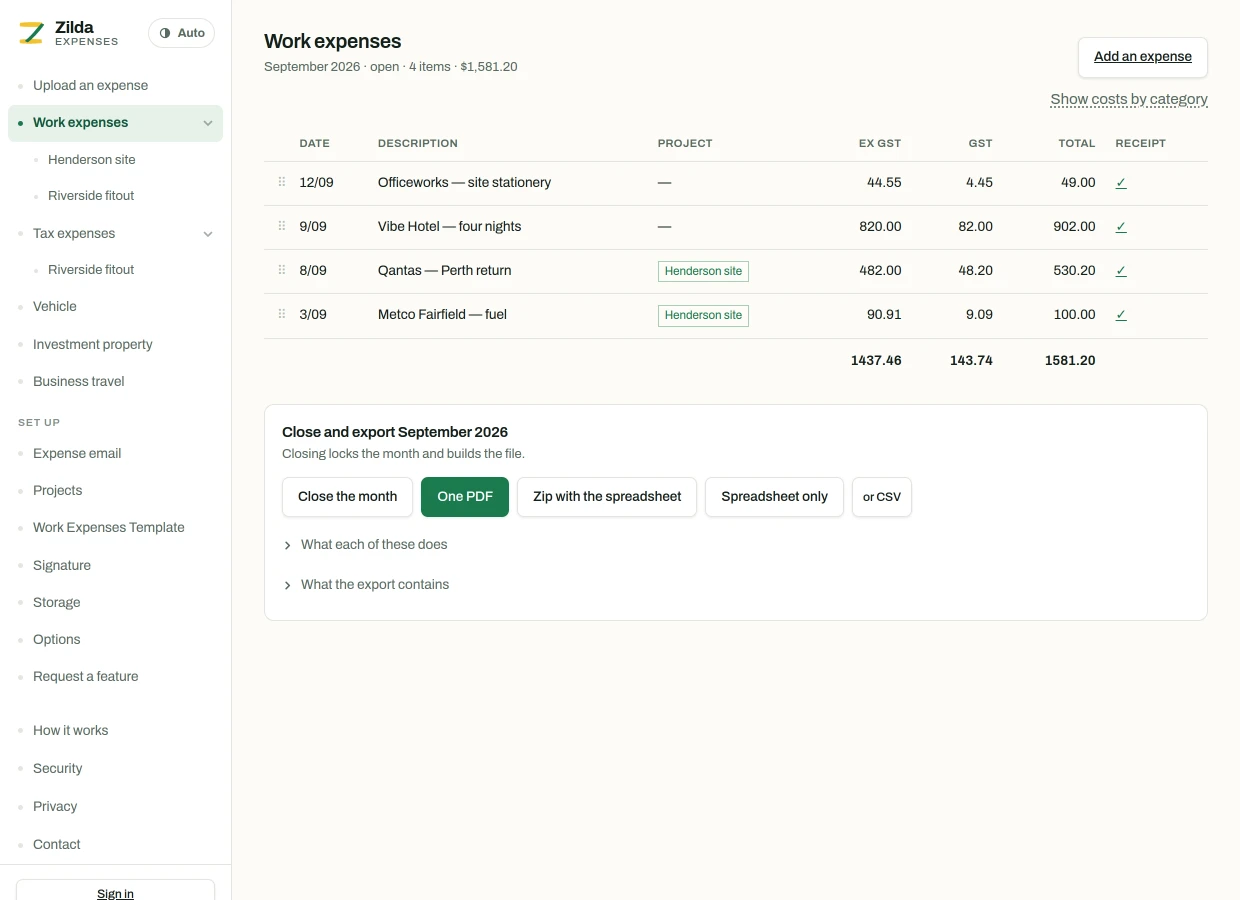Open receipt checkmark for Officeworks expense
1240x900 pixels.
[x=1121, y=183]
